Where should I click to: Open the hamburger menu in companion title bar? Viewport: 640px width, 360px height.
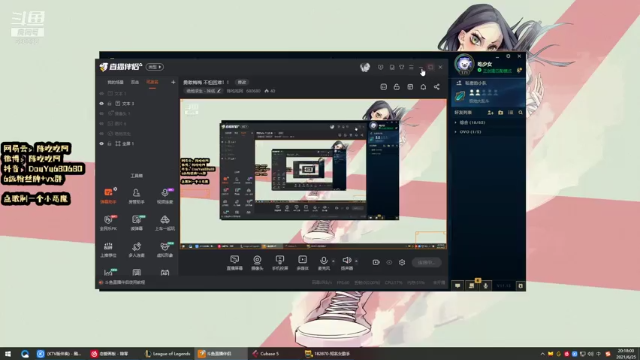pyautogui.click(x=411, y=67)
